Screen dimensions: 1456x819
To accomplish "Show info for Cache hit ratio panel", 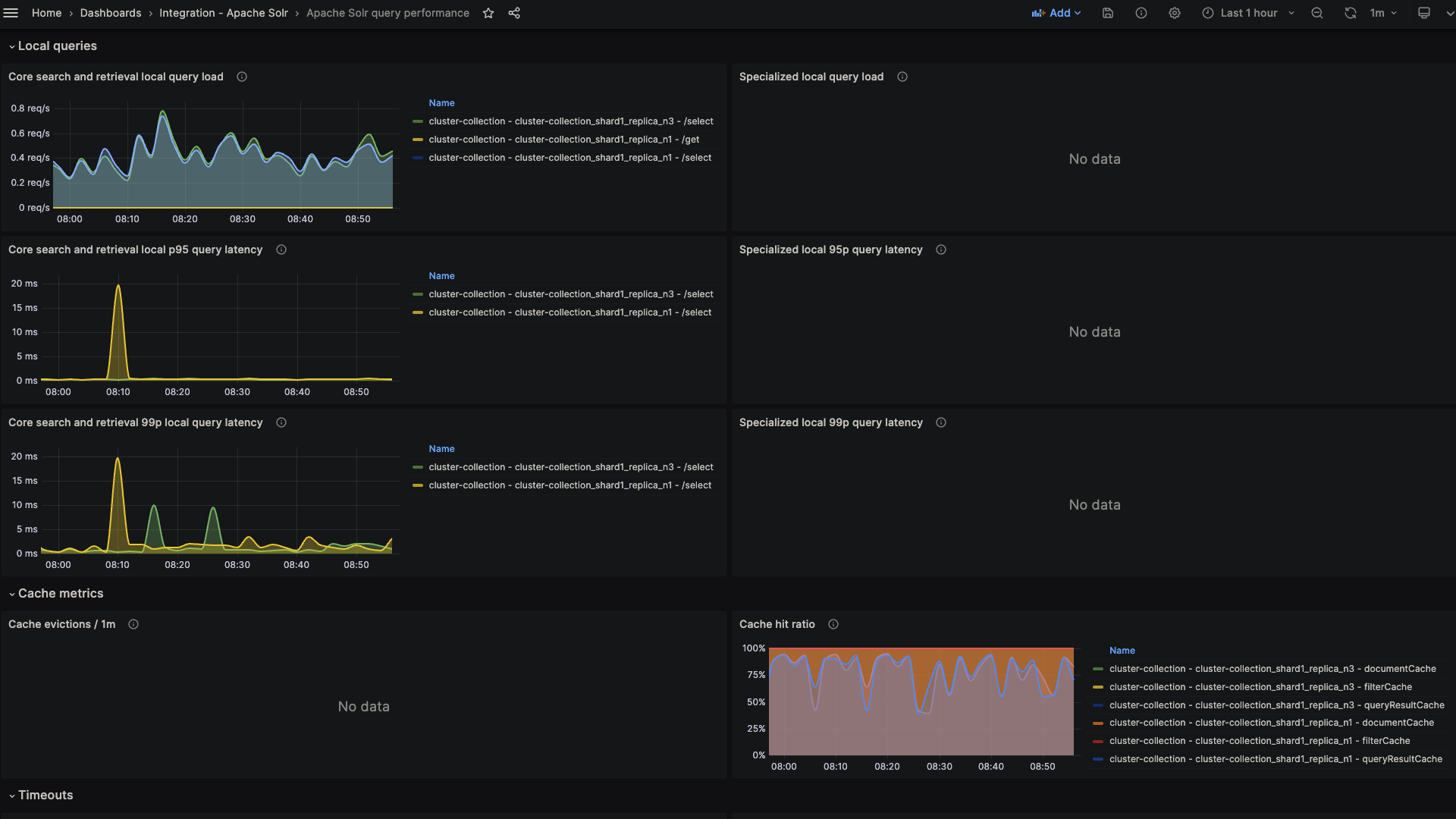I will click(x=833, y=624).
